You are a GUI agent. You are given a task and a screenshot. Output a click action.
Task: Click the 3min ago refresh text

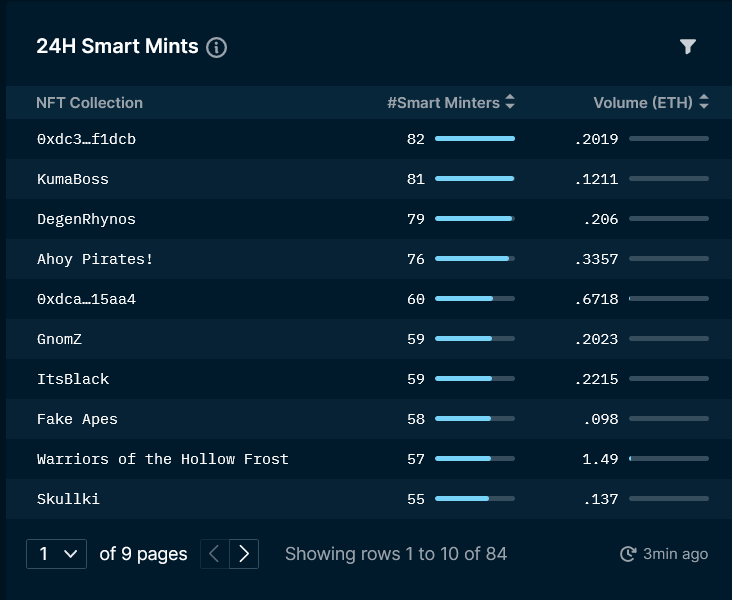click(676, 554)
